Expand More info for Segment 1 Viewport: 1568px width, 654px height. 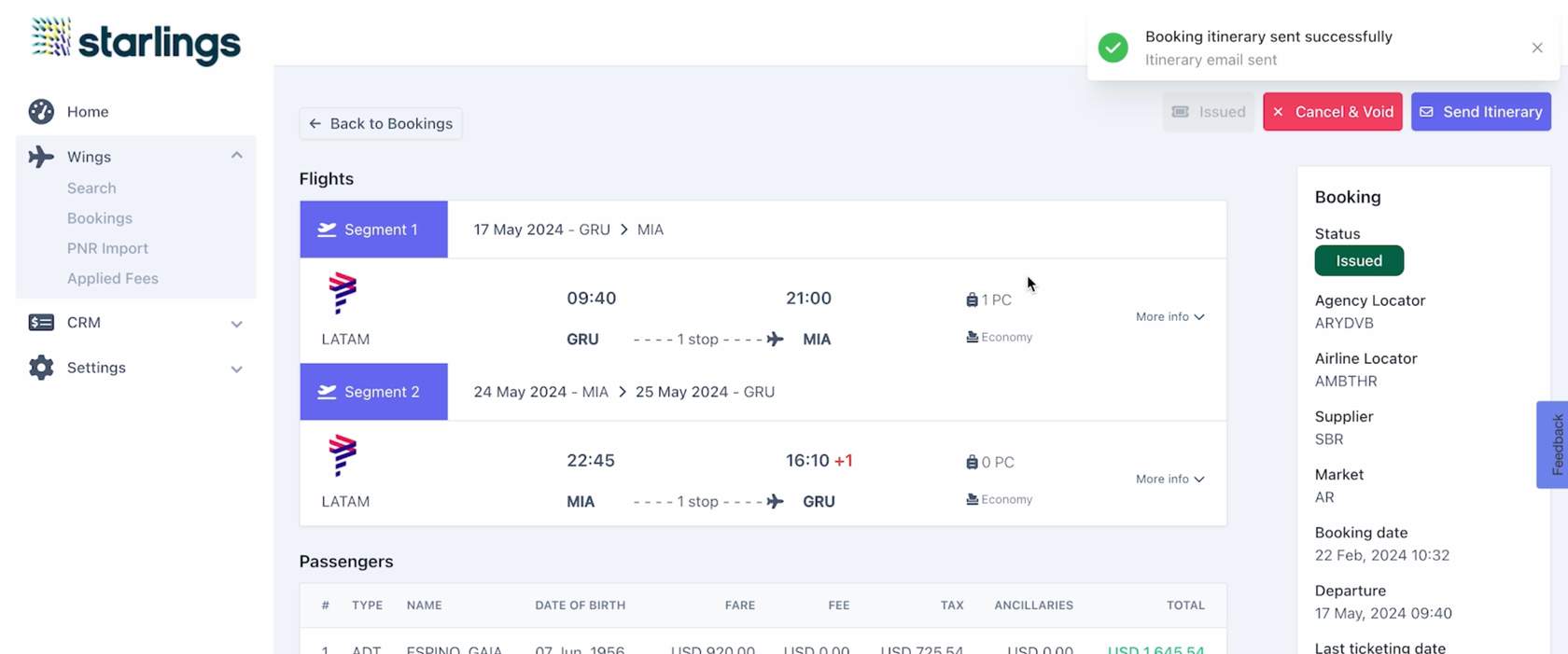point(1169,317)
